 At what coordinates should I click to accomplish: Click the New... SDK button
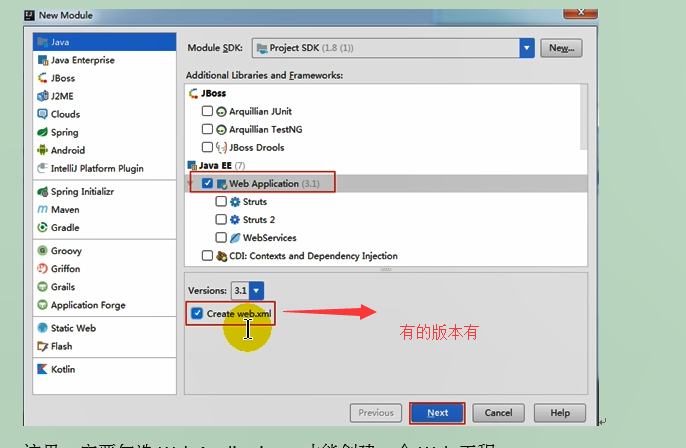561,48
